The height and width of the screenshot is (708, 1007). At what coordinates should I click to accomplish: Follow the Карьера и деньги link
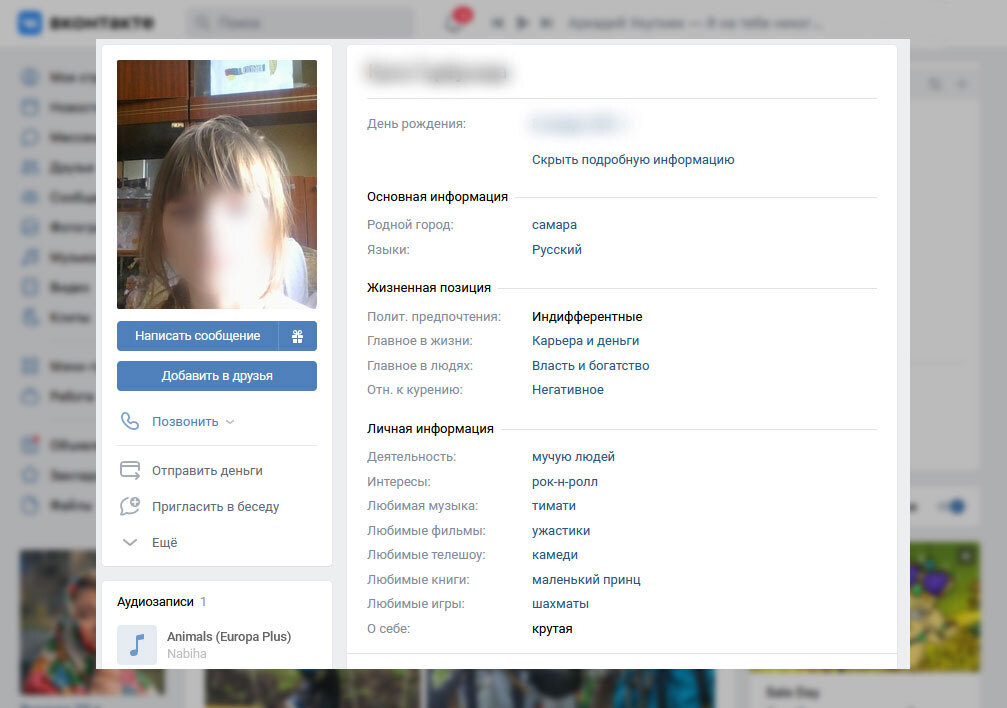(x=585, y=341)
